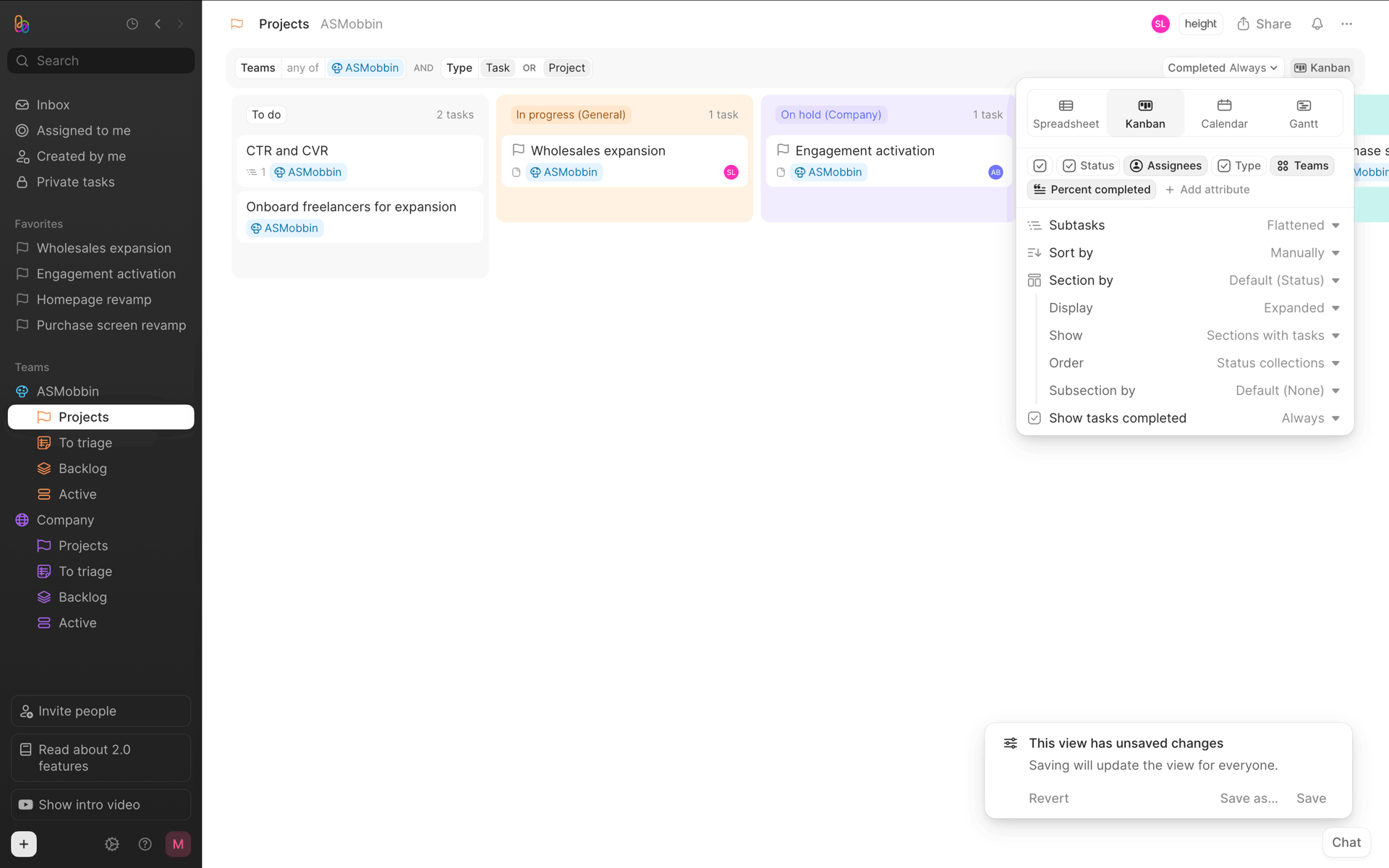Viewport: 1389px width, 868px height.
Task: Open the Subtasks Flattened dropdown
Action: pyautogui.click(x=1303, y=226)
